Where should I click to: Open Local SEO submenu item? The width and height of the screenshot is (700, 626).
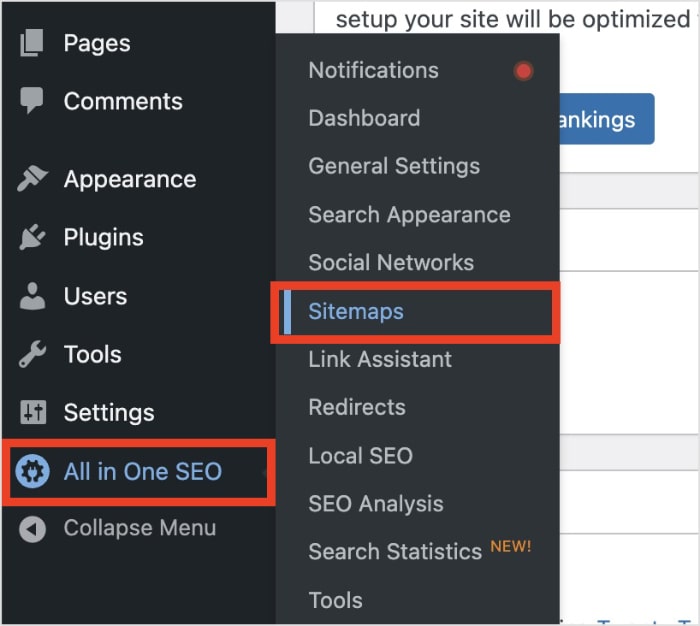361,456
